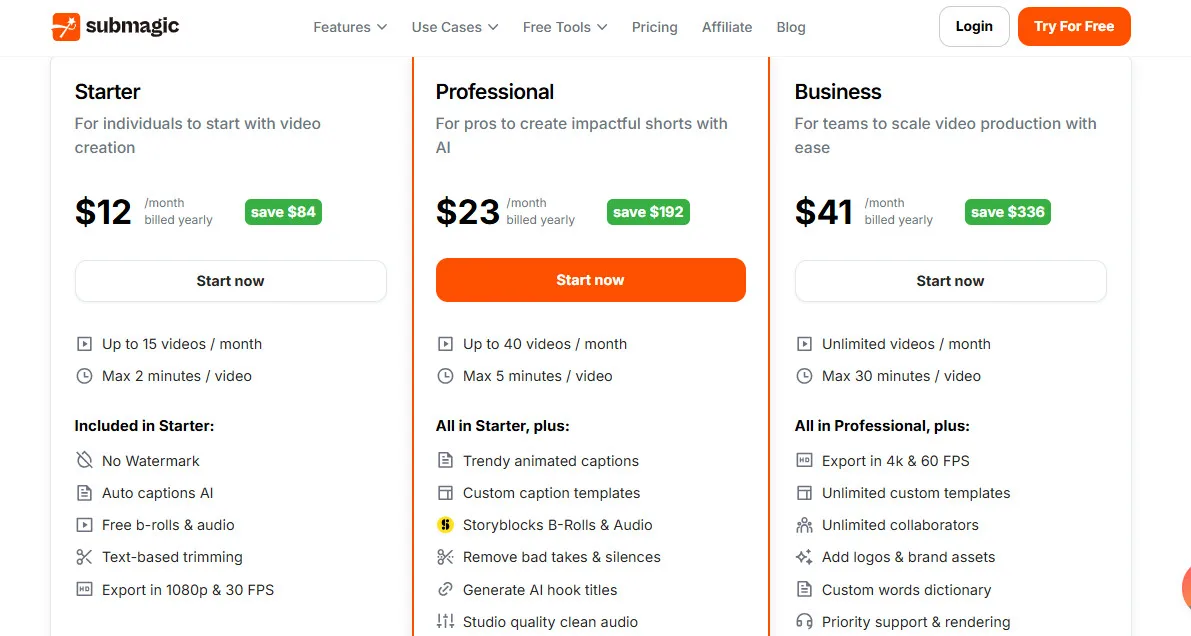The width and height of the screenshot is (1191, 636).
Task: Open the Use Cases dropdown
Action: [x=454, y=27]
